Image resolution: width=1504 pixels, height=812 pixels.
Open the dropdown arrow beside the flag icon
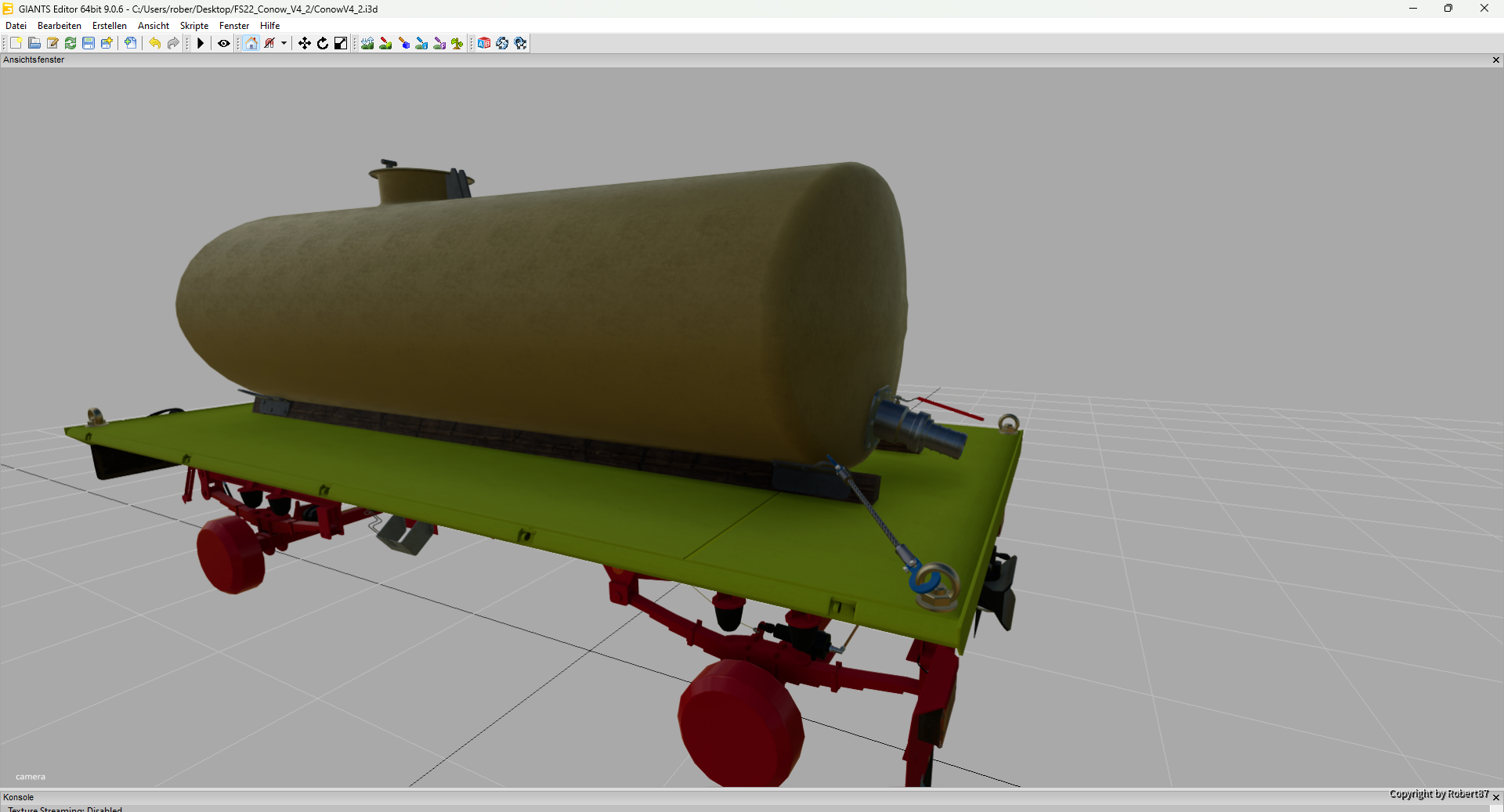point(284,43)
